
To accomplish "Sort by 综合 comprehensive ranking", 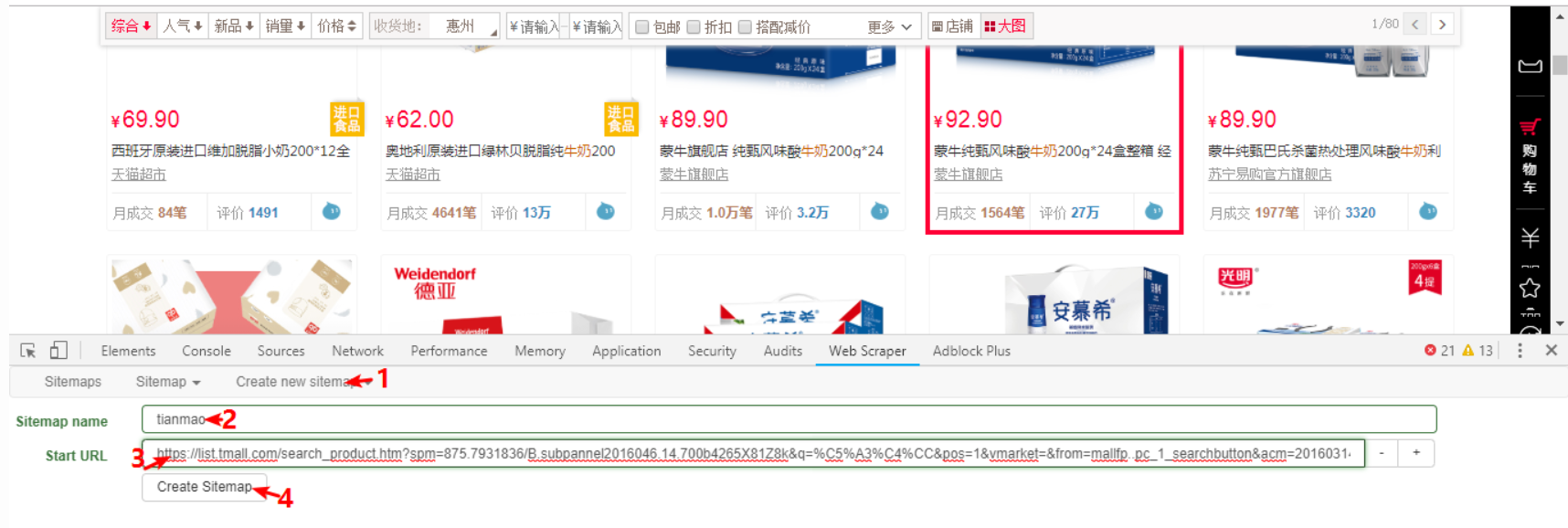I will tap(131, 26).
